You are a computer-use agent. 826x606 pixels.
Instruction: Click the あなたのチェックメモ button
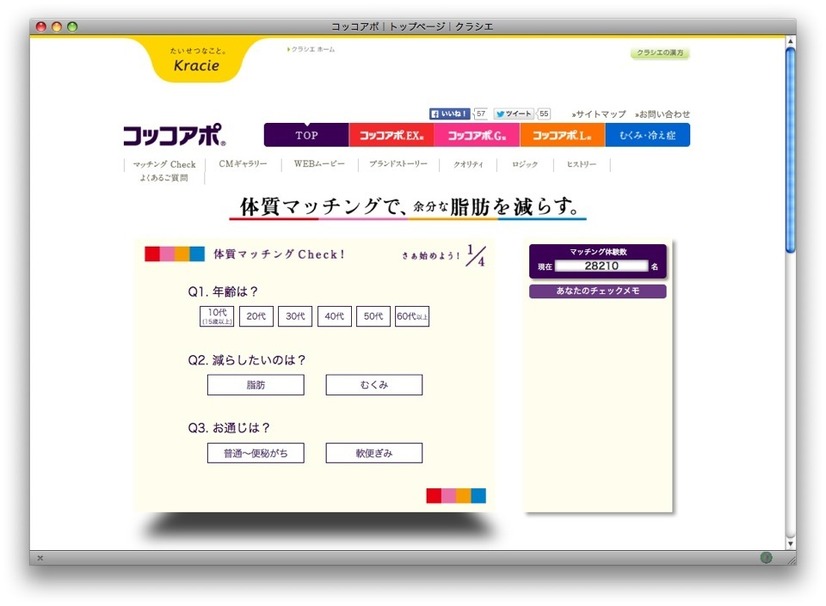[598, 291]
